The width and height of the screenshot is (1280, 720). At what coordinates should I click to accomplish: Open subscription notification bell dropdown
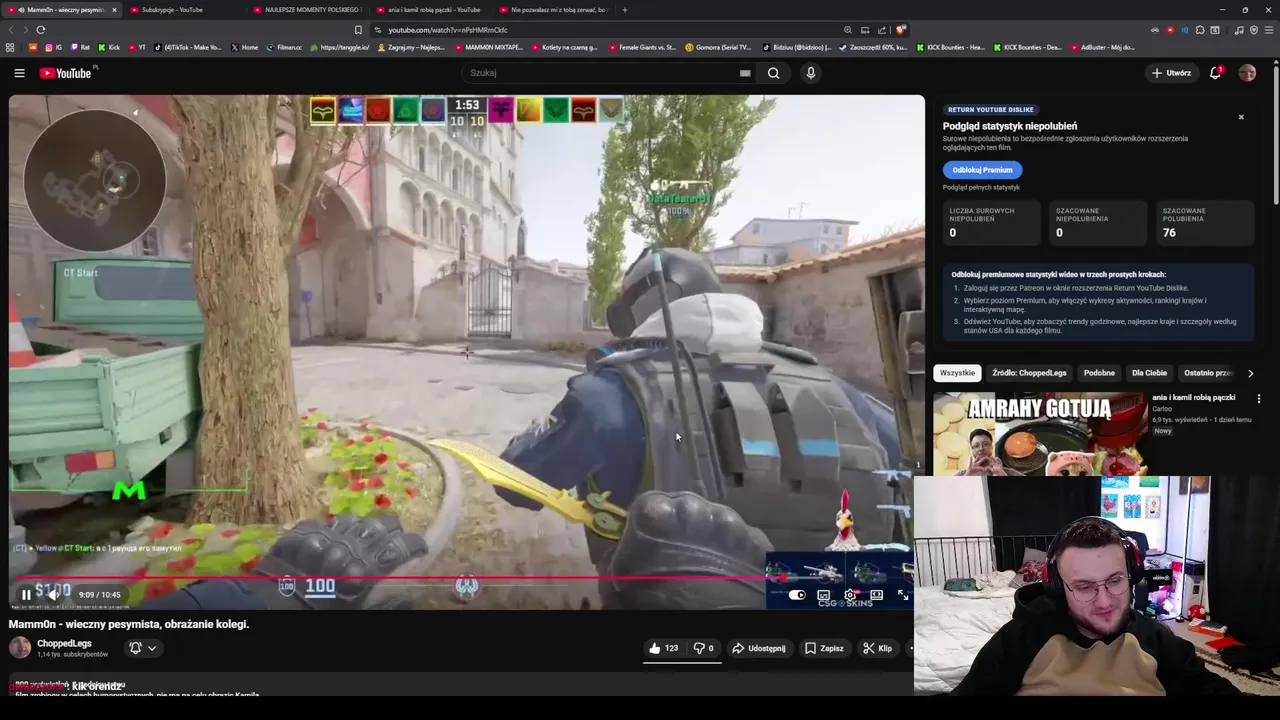point(143,648)
